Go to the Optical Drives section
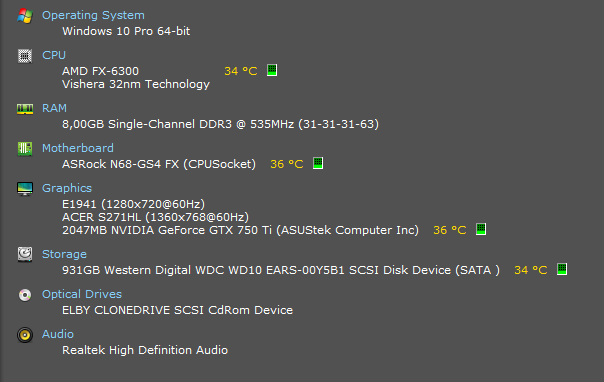Image resolution: width=604 pixels, height=382 pixels. click(x=82, y=294)
